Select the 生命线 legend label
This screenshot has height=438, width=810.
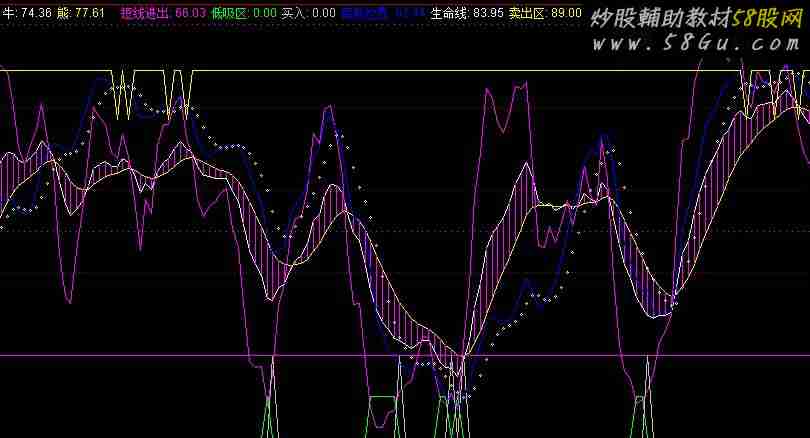(449, 13)
